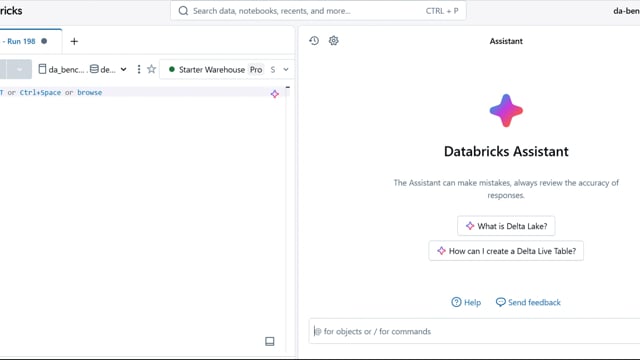Click the Assistant sparkle icon in editor line
The height and width of the screenshot is (360, 640).
tap(275, 94)
